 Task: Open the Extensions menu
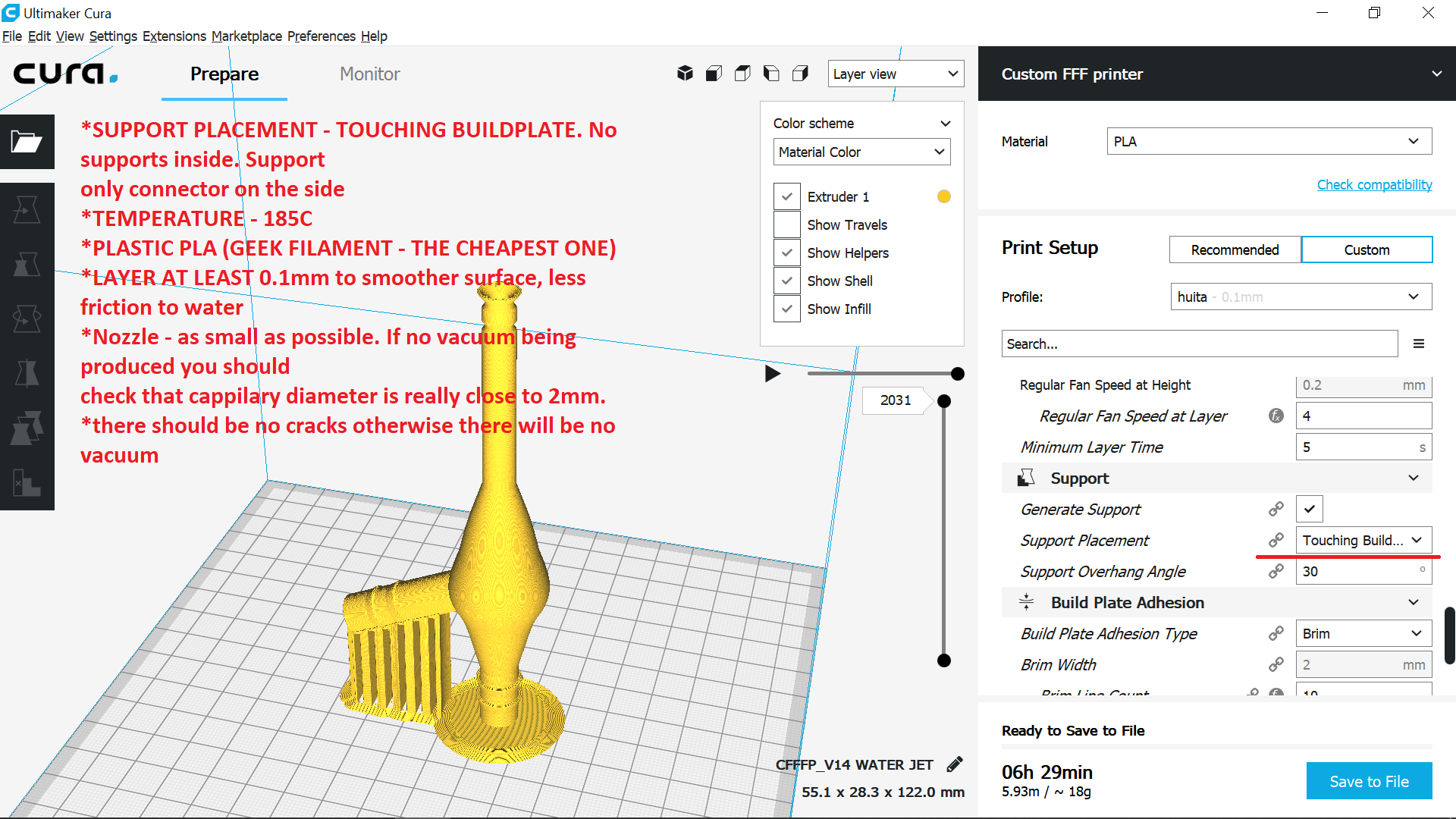click(x=174, y=36)
